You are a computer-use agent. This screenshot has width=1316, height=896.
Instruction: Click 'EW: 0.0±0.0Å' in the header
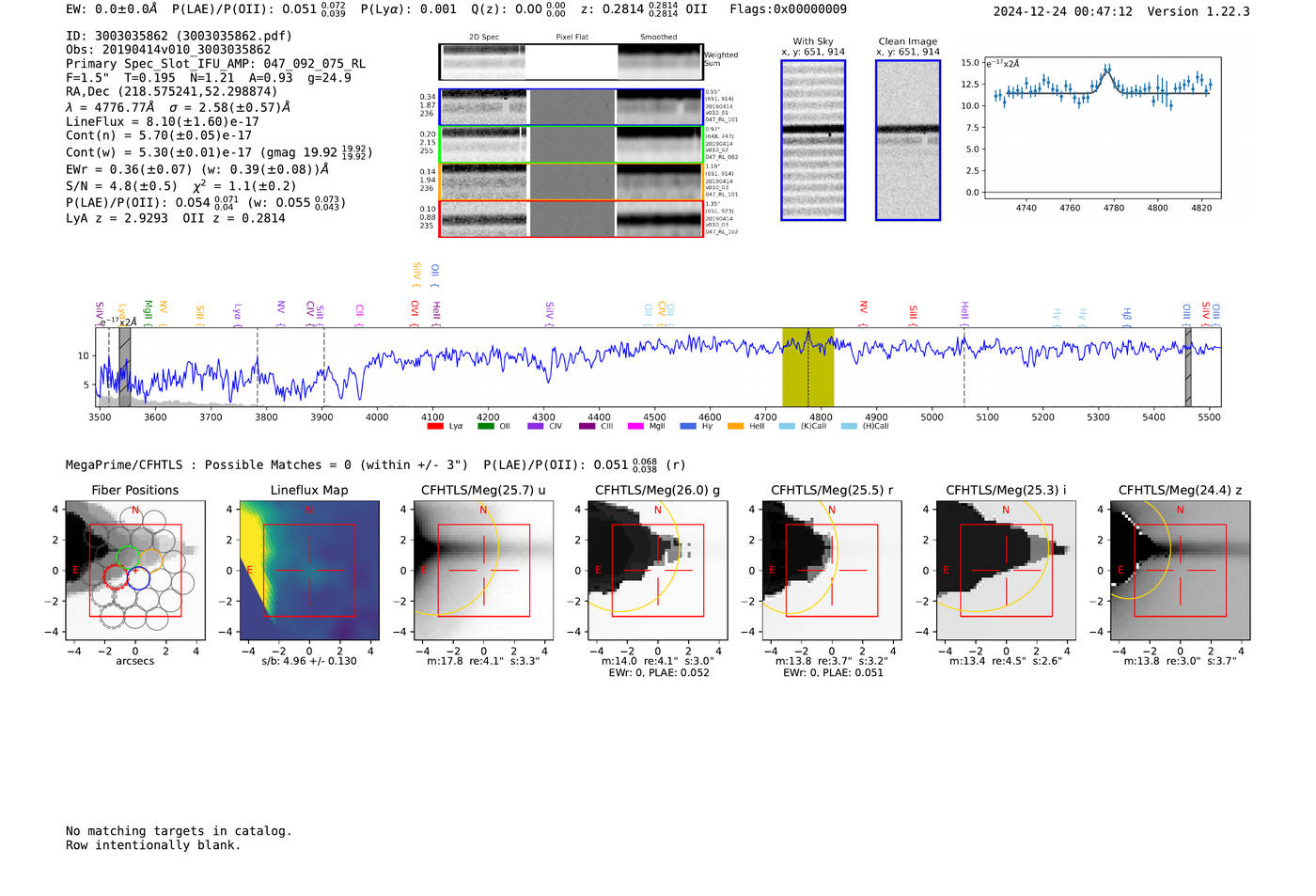click(x=112, y=9)
